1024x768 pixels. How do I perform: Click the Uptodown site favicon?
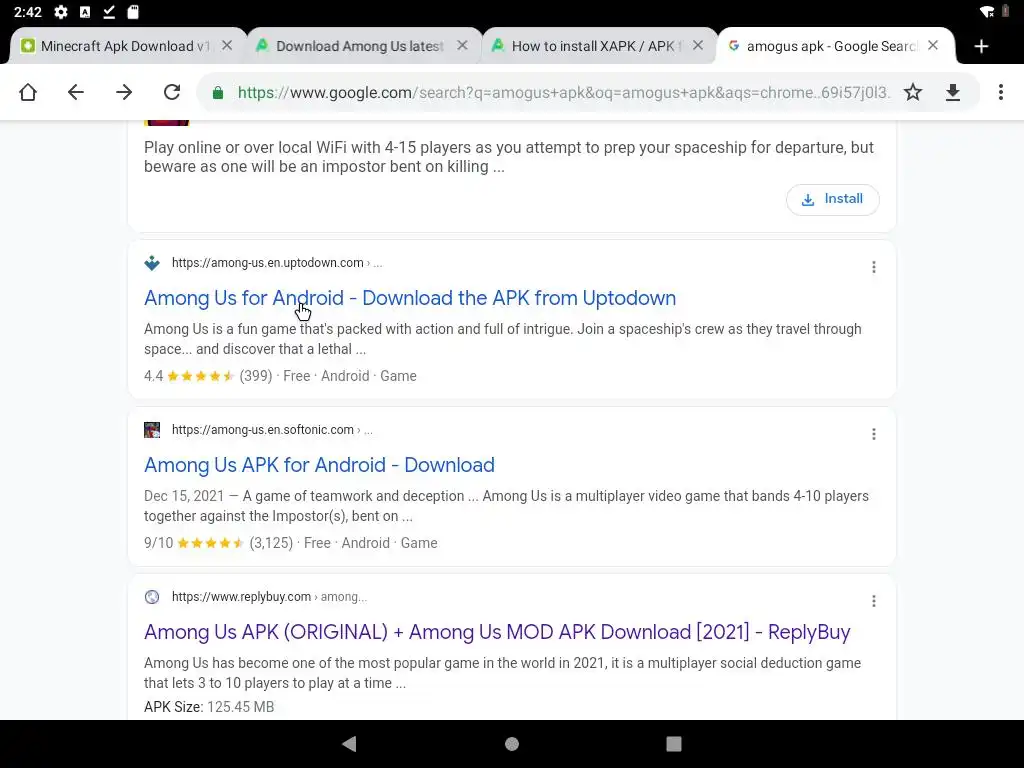152,263
